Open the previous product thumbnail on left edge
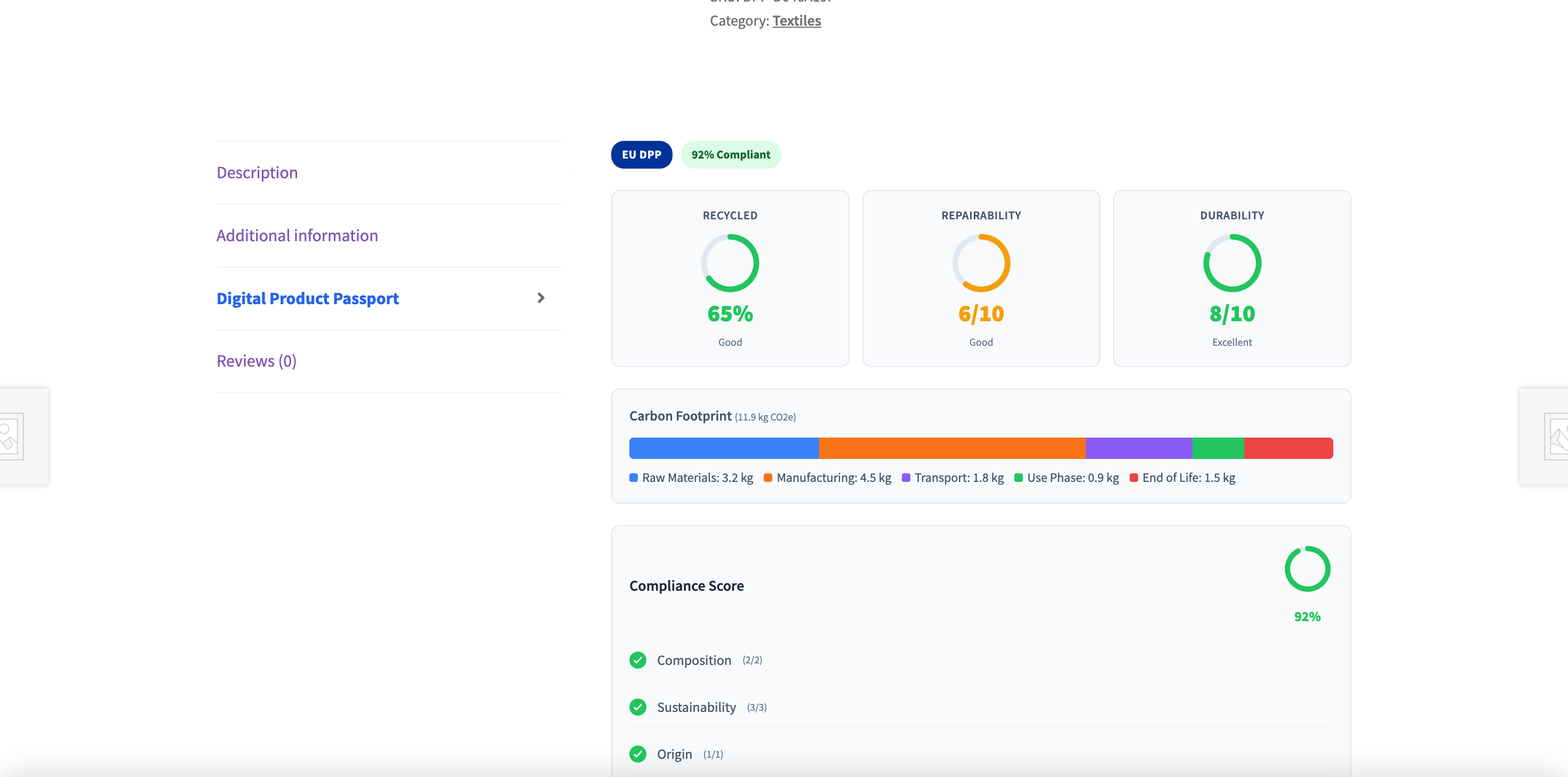 [23, 436]
